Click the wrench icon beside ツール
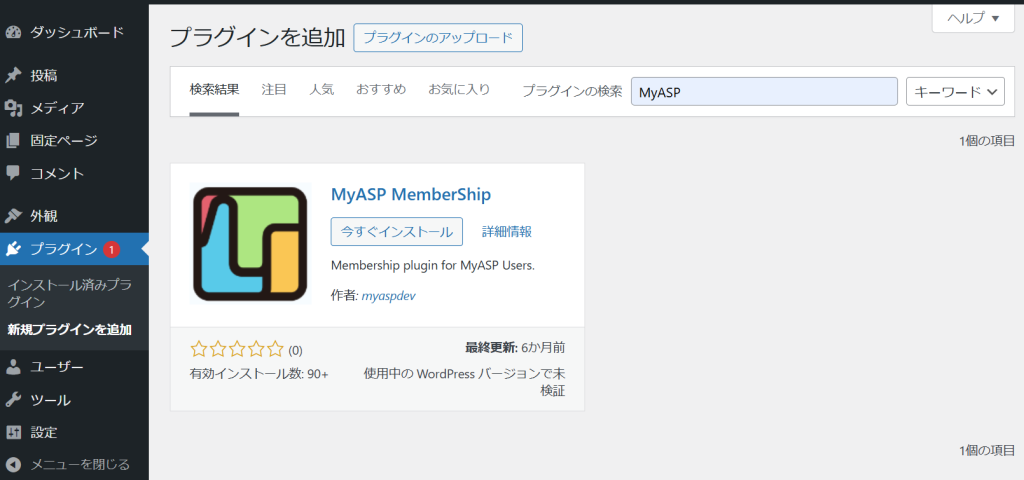Viewport: 1024px width, 480px height. click(13, 400)
